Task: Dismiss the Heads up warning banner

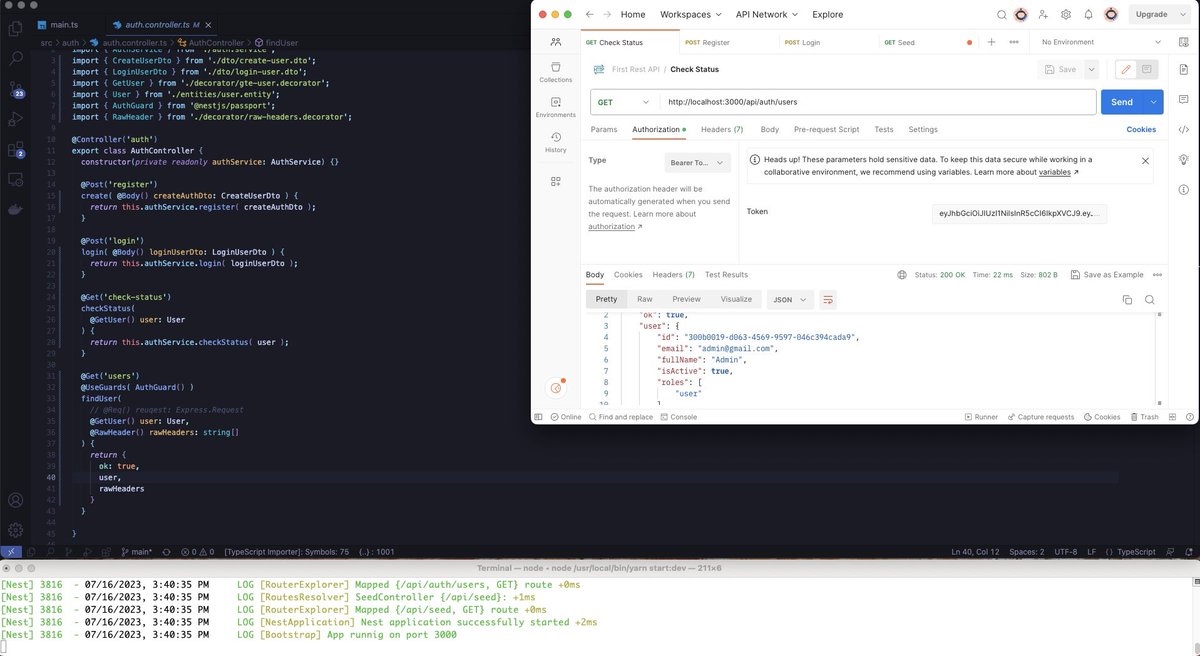Action: 1145,160
